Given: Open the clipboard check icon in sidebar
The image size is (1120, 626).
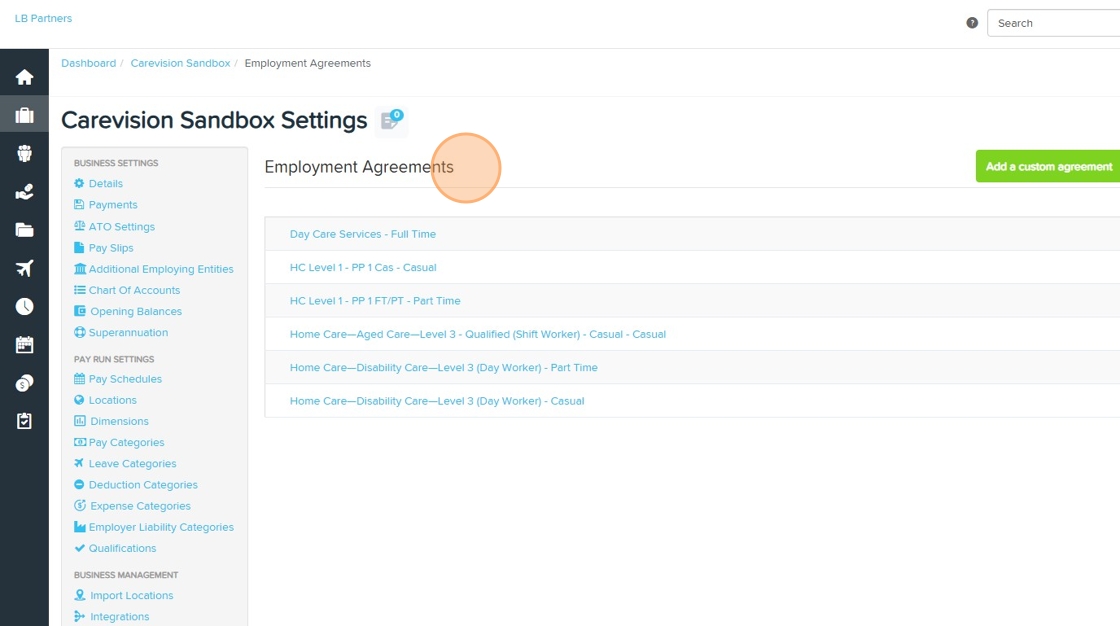Looking at the screenshot, I should click(x=24, y=421).
